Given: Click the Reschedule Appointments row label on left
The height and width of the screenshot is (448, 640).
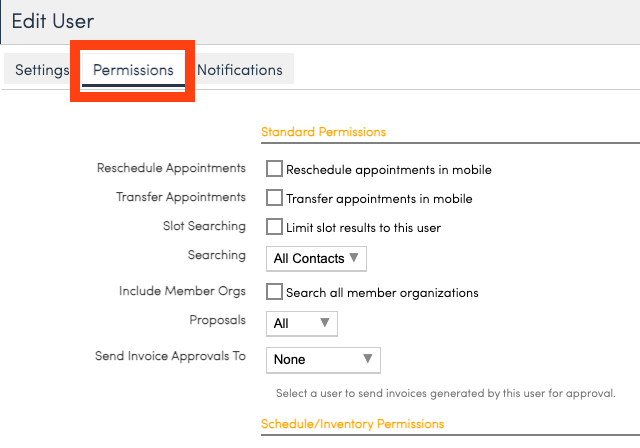Looking at the screenshot, I should coord(171,168).
